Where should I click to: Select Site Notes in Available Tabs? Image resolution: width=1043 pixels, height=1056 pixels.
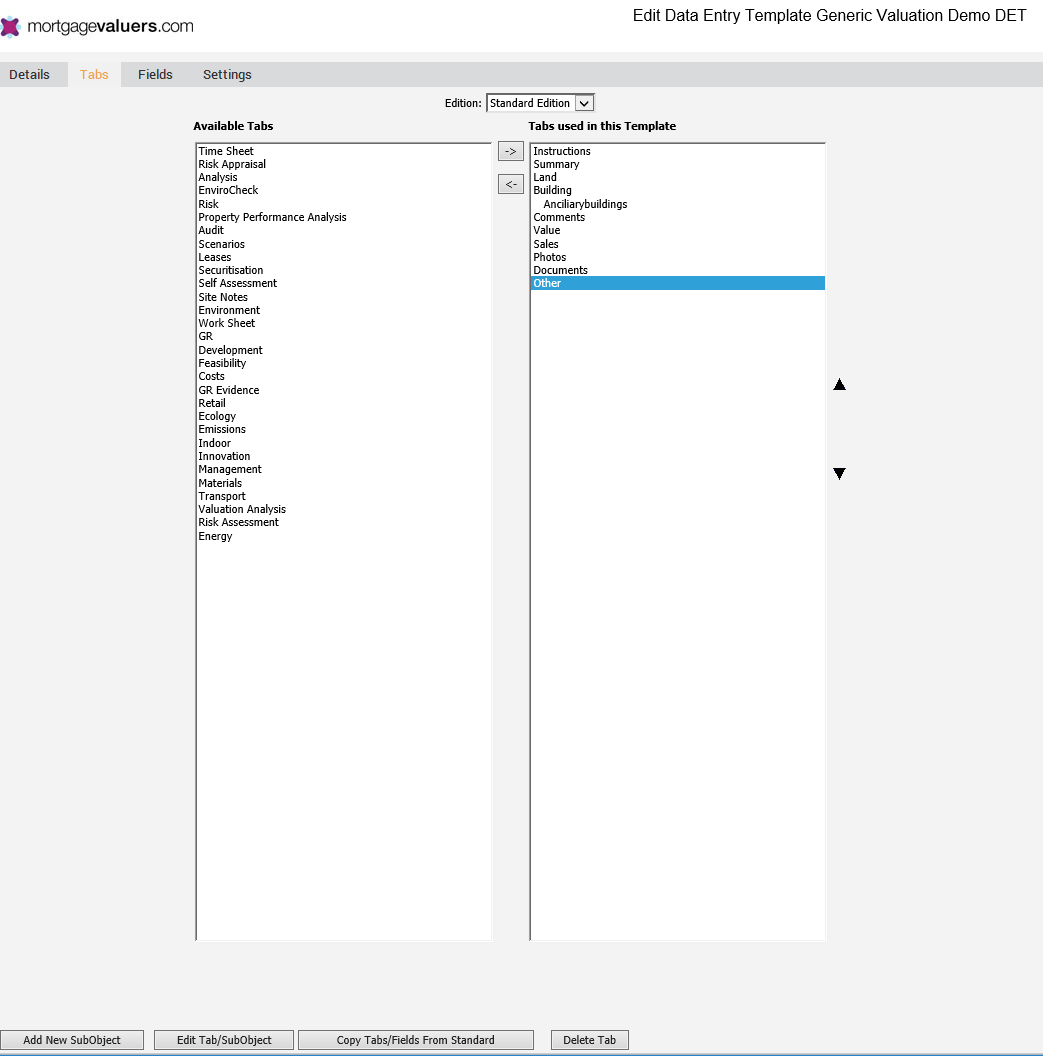(343, 297)
